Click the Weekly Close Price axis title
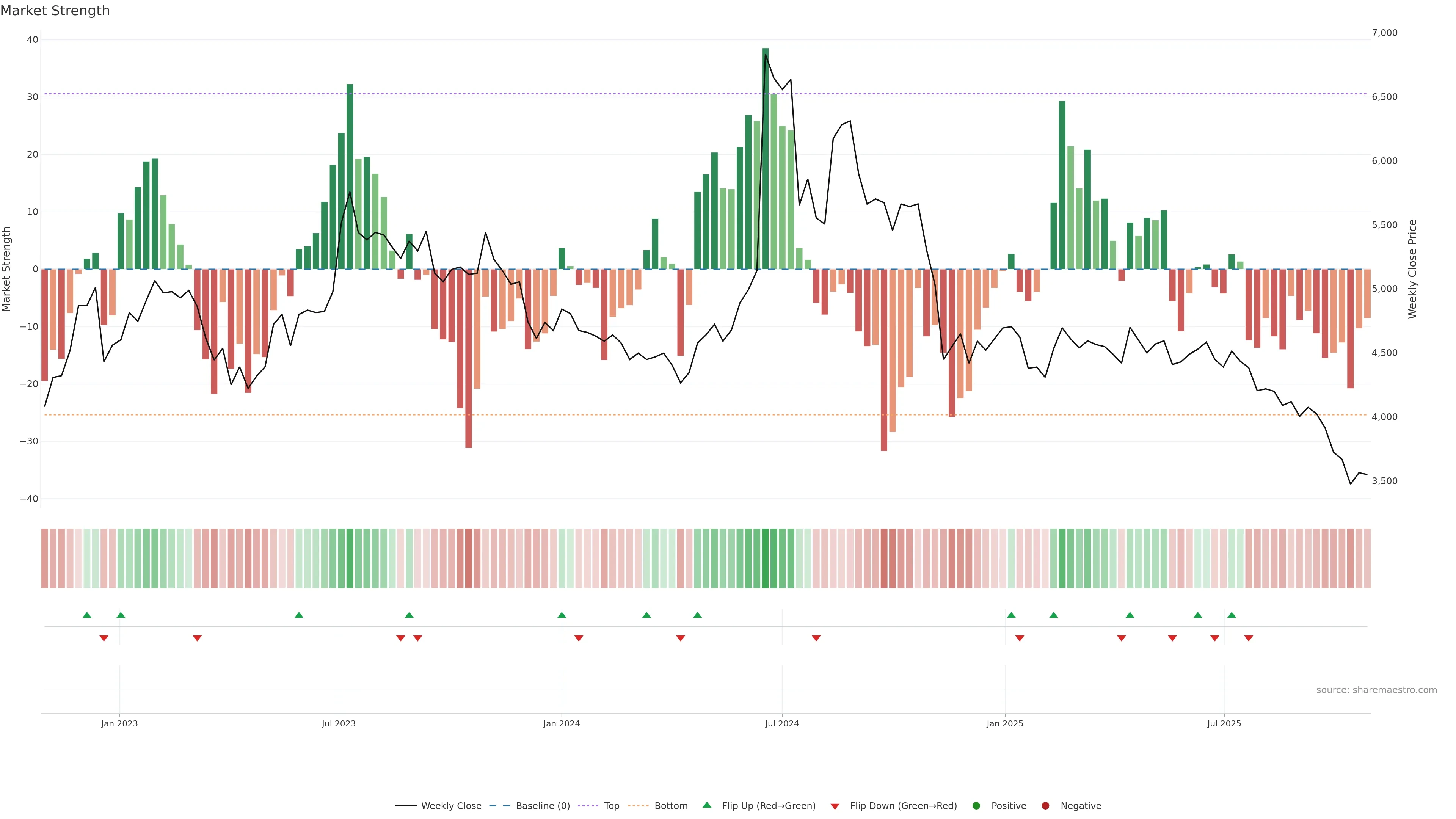 1412,269
